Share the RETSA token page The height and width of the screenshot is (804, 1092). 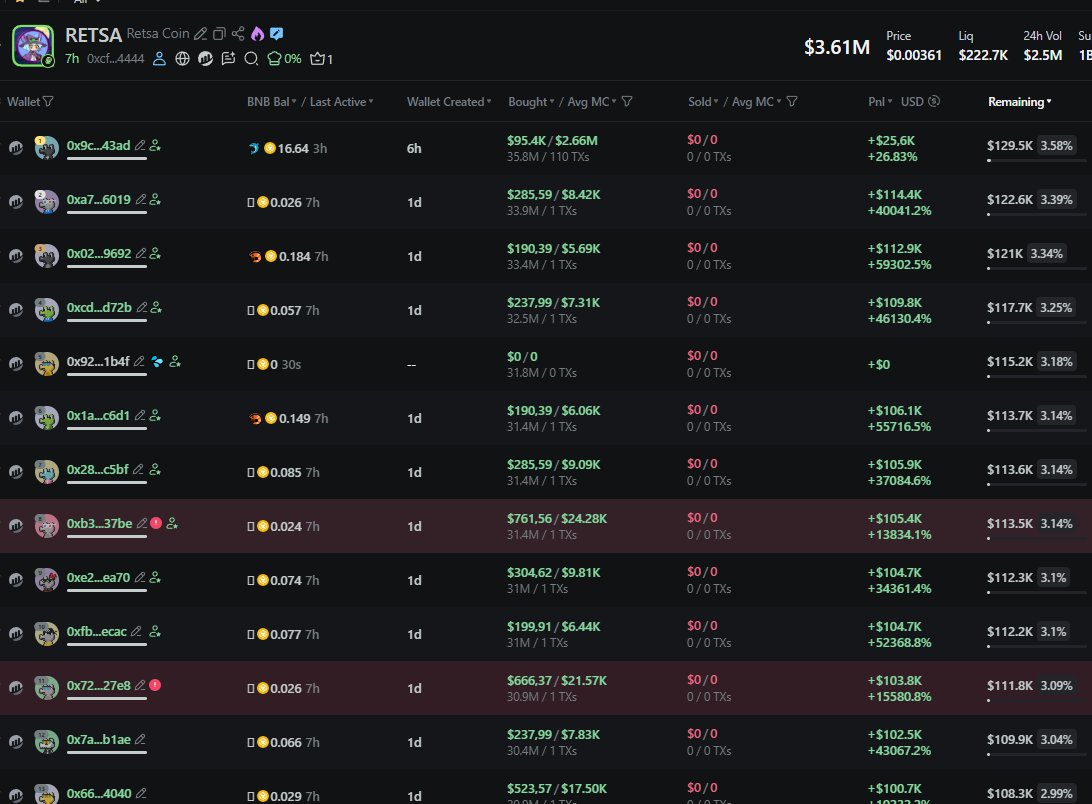click(238, 33)
